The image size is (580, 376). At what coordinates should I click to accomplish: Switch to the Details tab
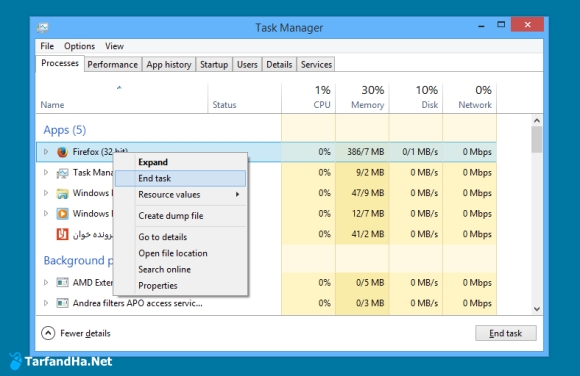pos(279,64)
